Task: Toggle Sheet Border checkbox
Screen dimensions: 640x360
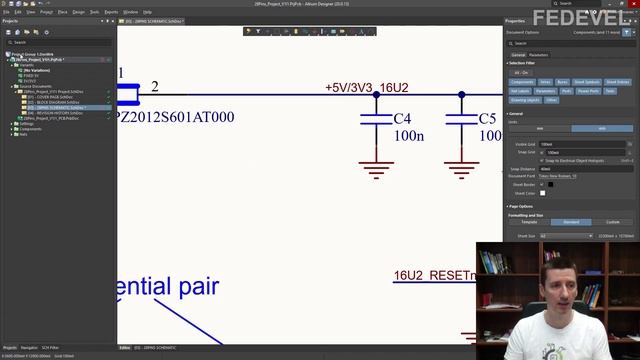Action: (x=542, y=184)
